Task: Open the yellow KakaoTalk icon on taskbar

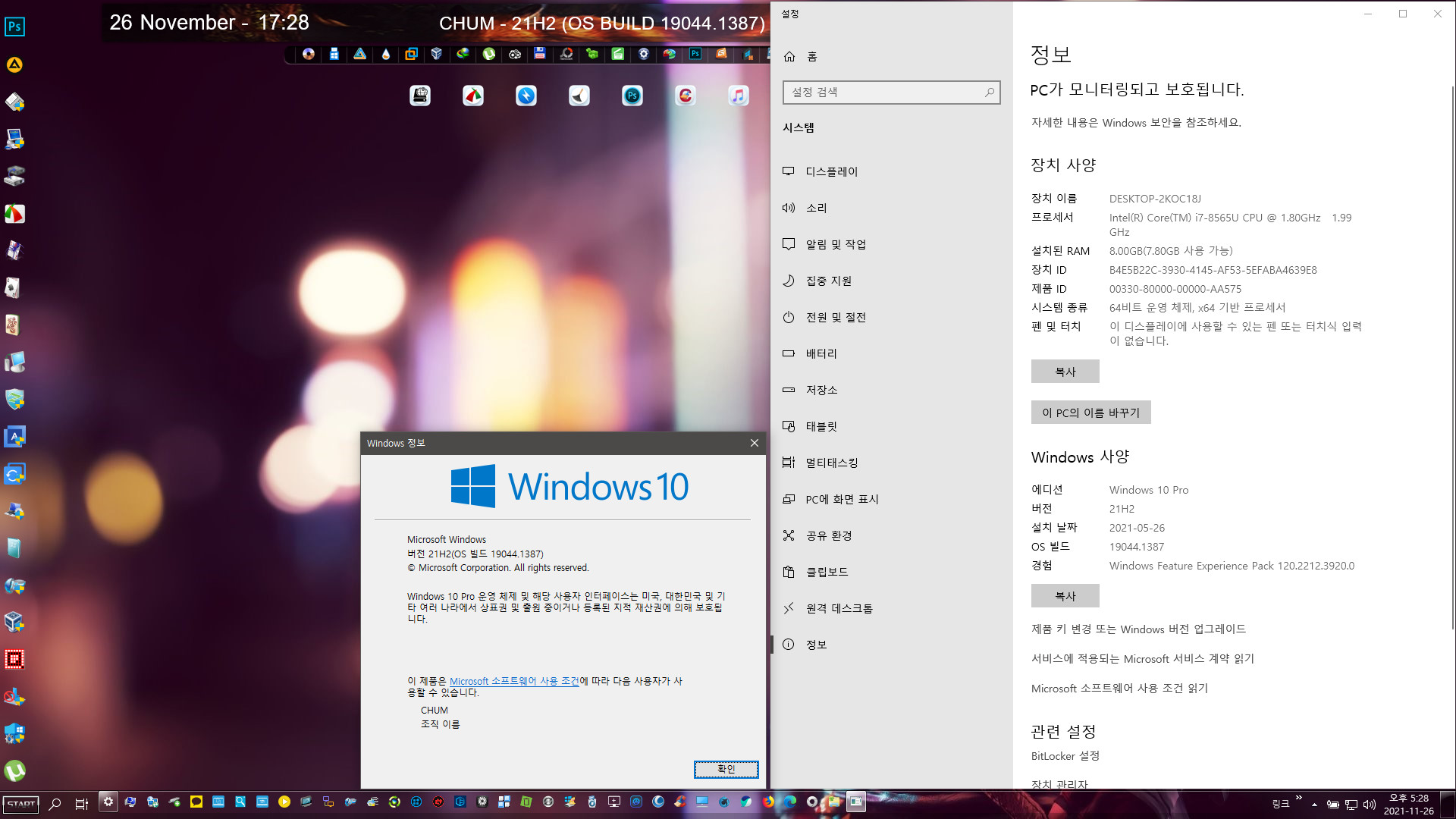Action: tap(196, 802)
